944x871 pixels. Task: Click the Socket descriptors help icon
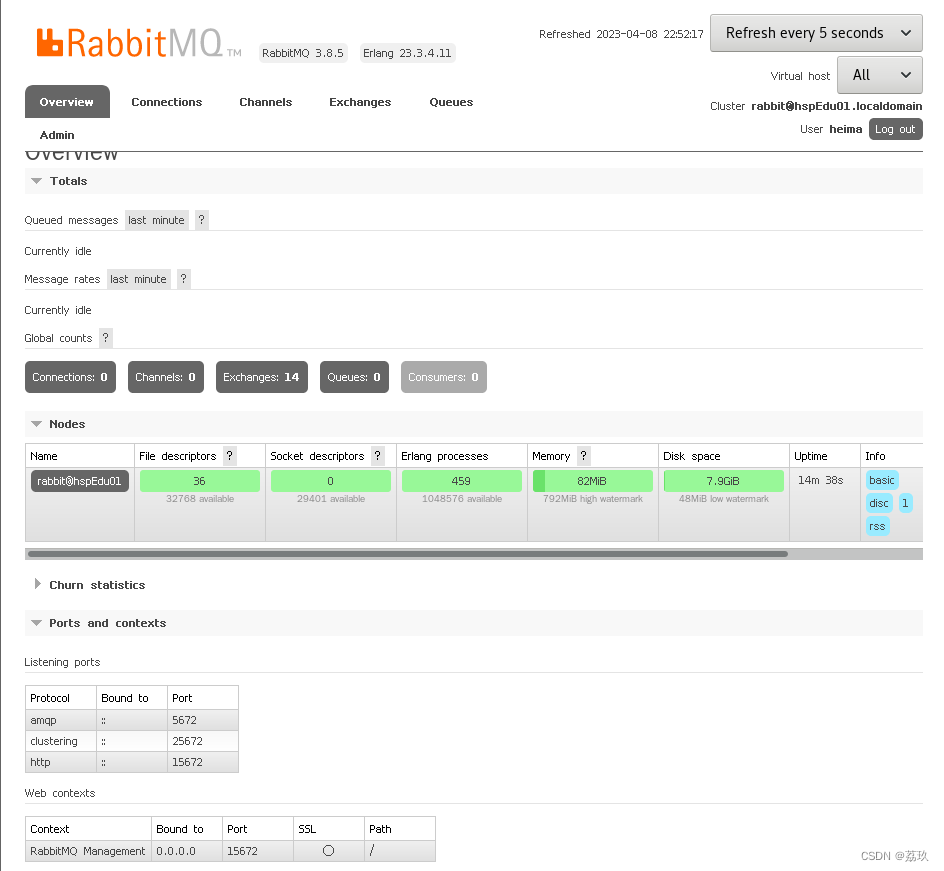point(377,455)
